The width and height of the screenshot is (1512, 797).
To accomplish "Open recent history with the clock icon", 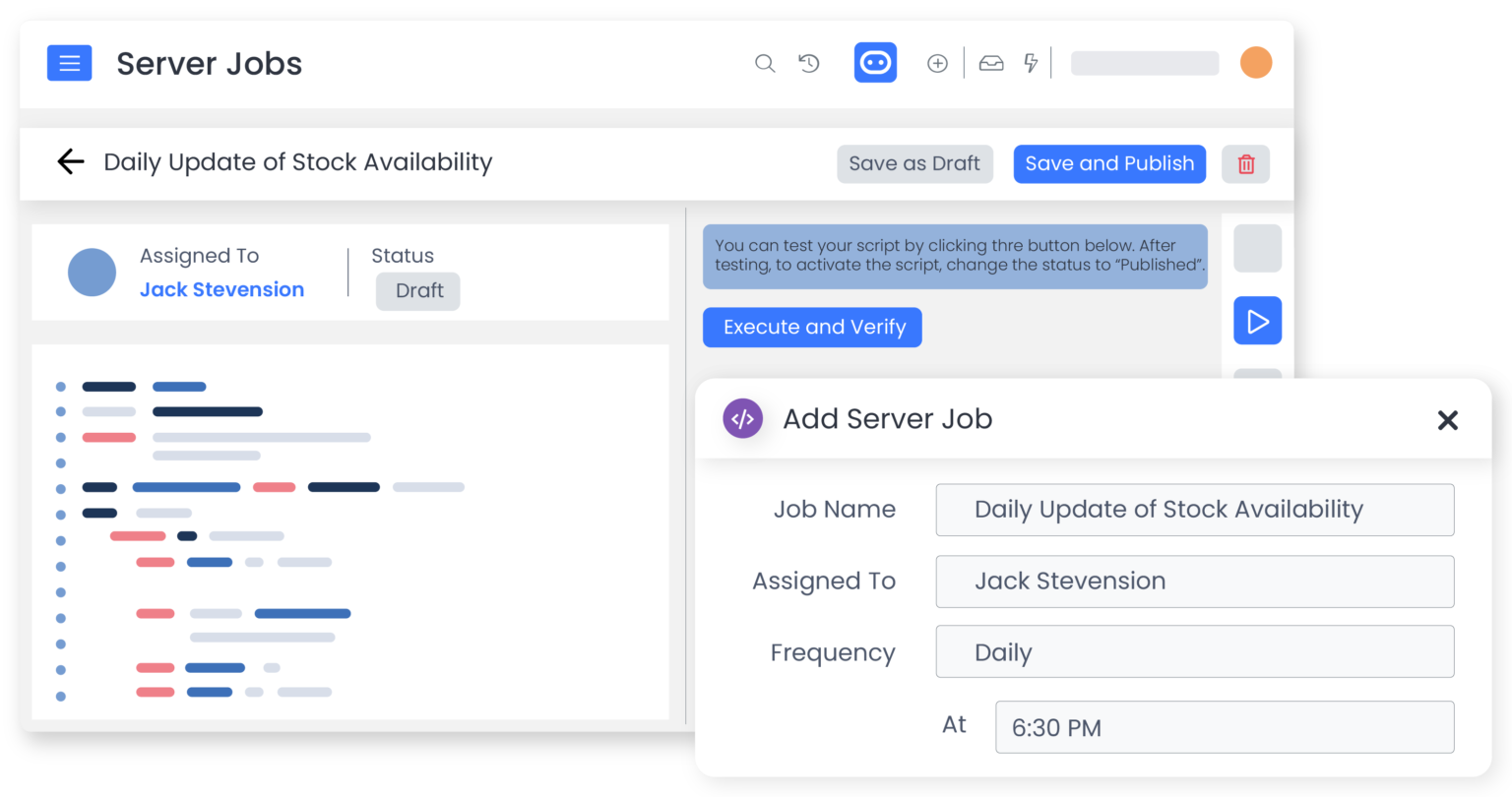I will pyautogui.click(x=808, y=62).
